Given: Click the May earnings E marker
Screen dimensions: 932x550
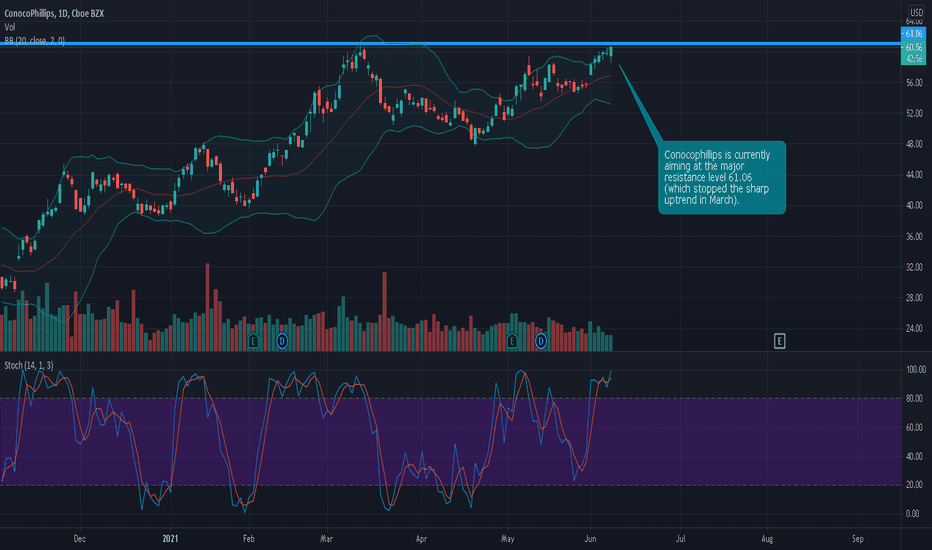Looking at the screenshot, I should 512,341.
